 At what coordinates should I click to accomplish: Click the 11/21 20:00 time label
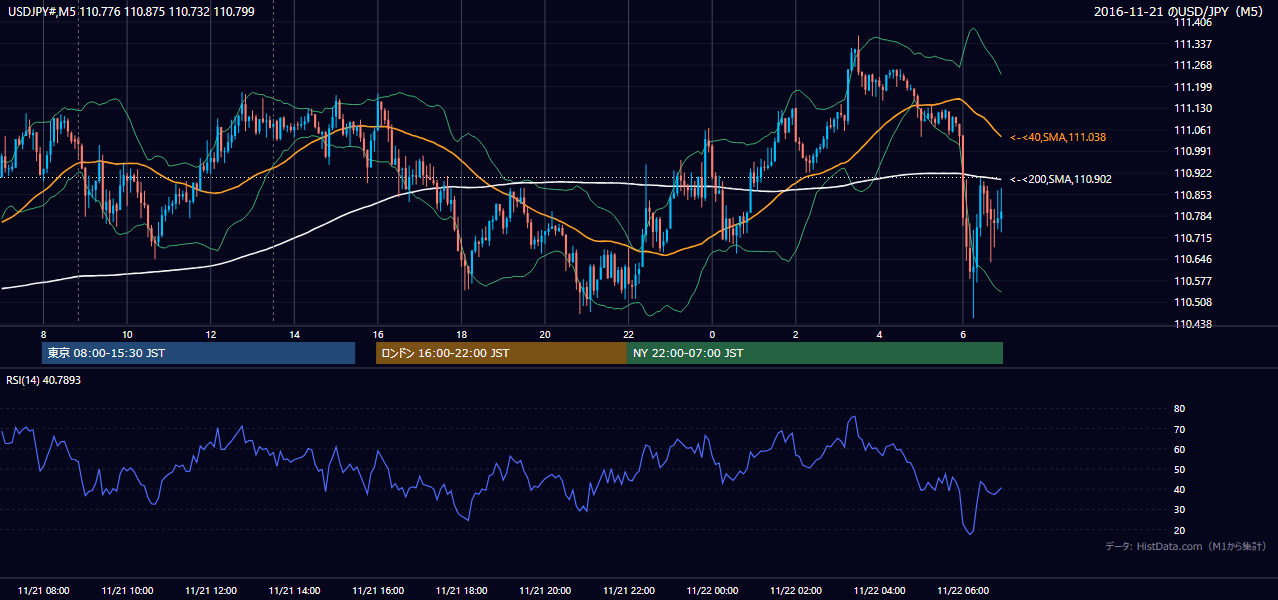(545, 591)
